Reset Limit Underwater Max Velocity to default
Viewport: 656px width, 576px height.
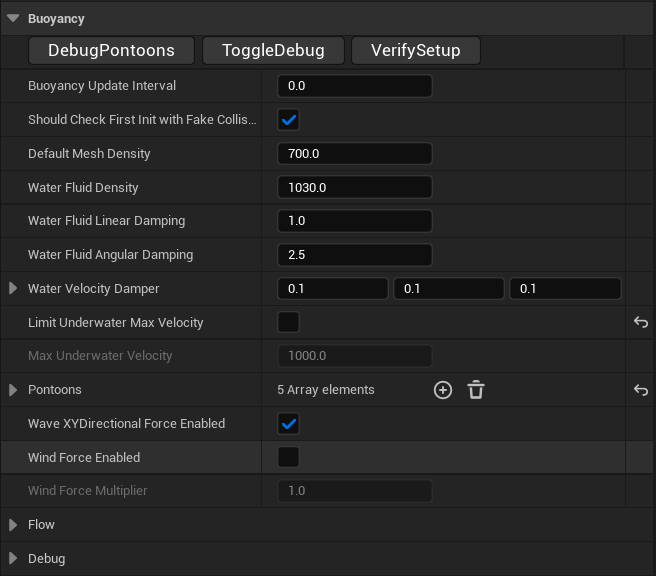pos(641,322)
